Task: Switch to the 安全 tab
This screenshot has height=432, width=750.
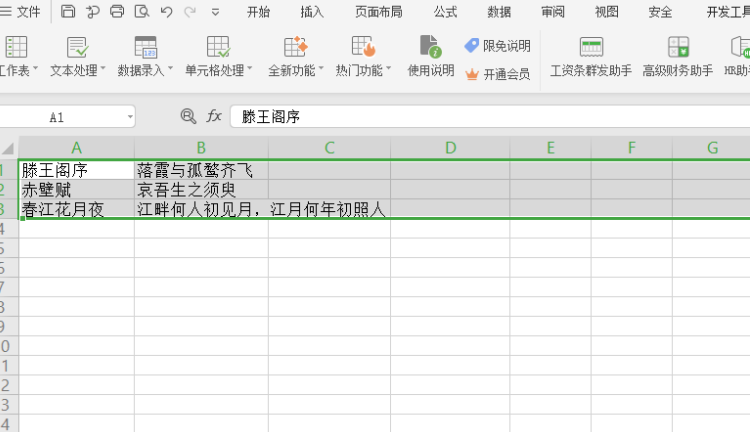Action: click(x=660, y=12)
